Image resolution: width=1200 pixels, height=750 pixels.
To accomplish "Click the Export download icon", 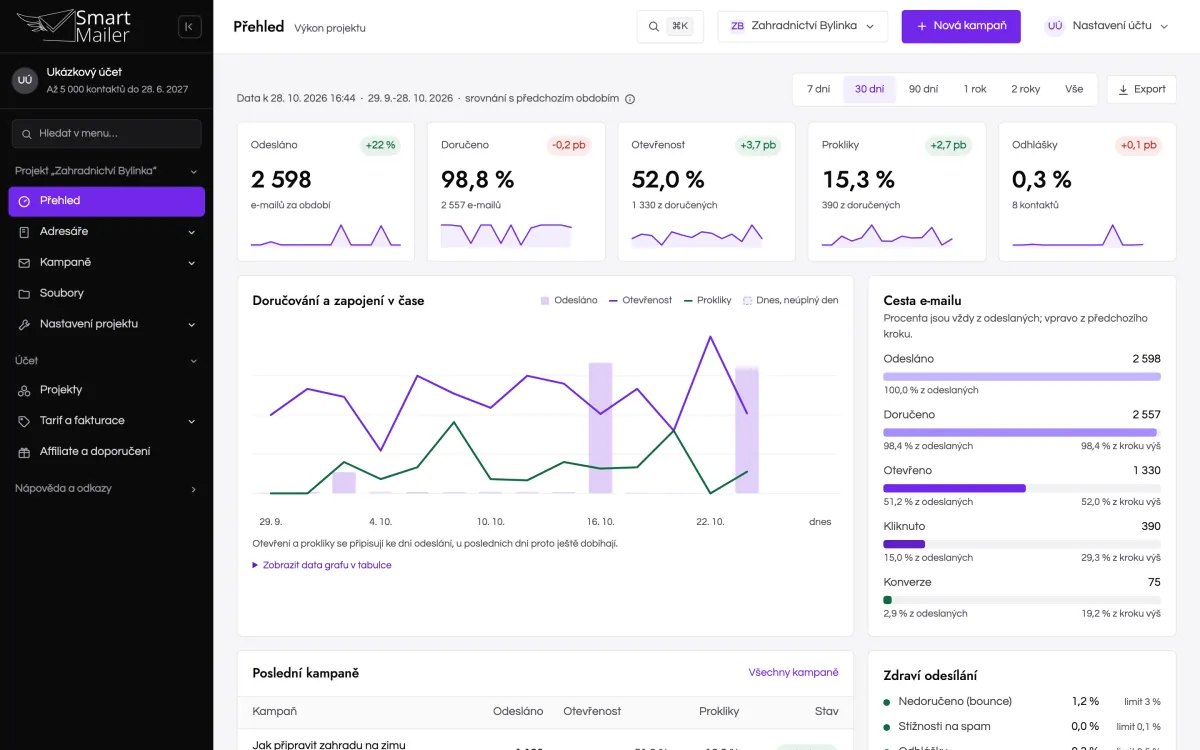I will click(x=1123, y=89).
